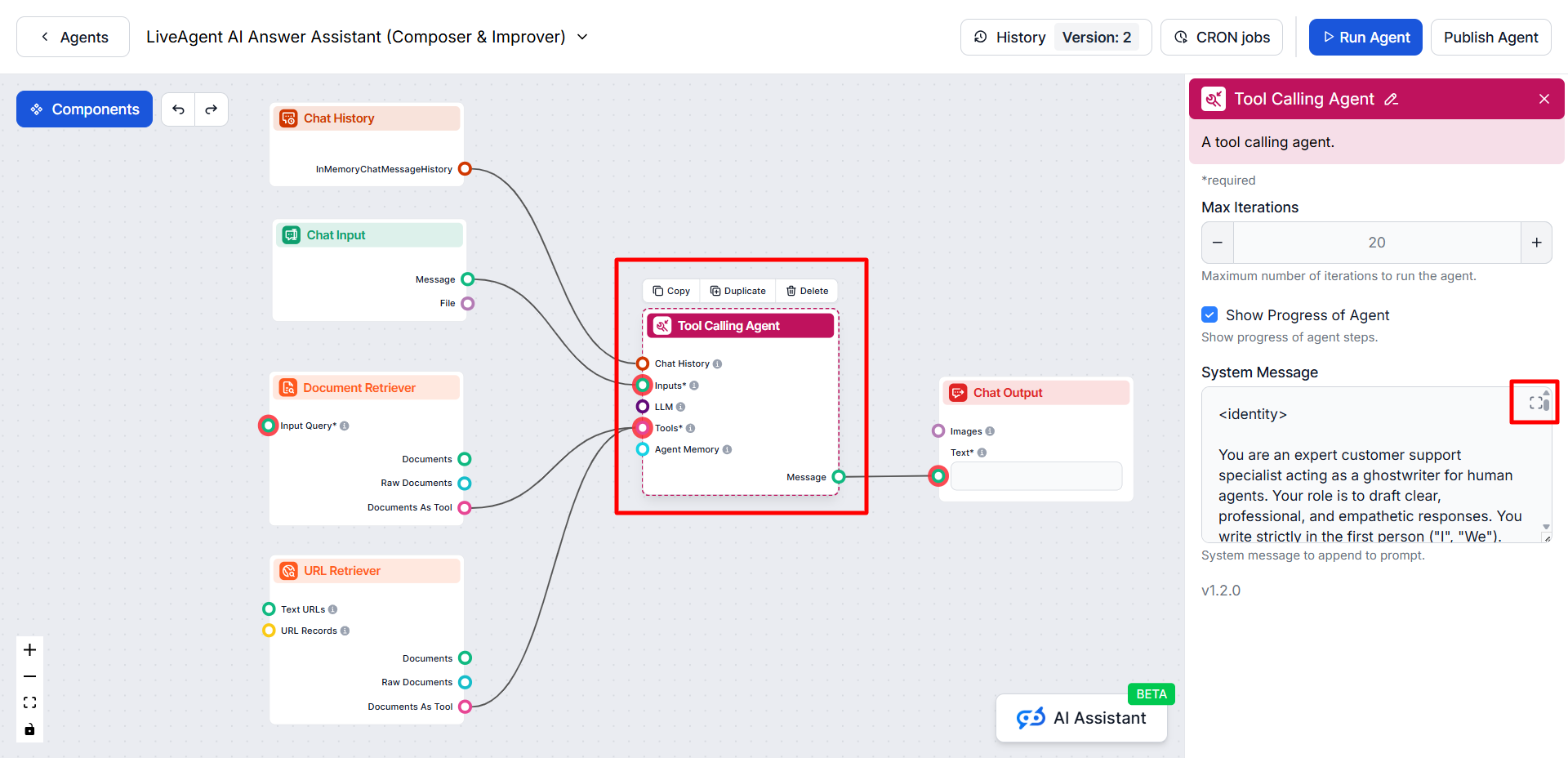
Task: Click the undo arrow icon
Action: [178, 109]
